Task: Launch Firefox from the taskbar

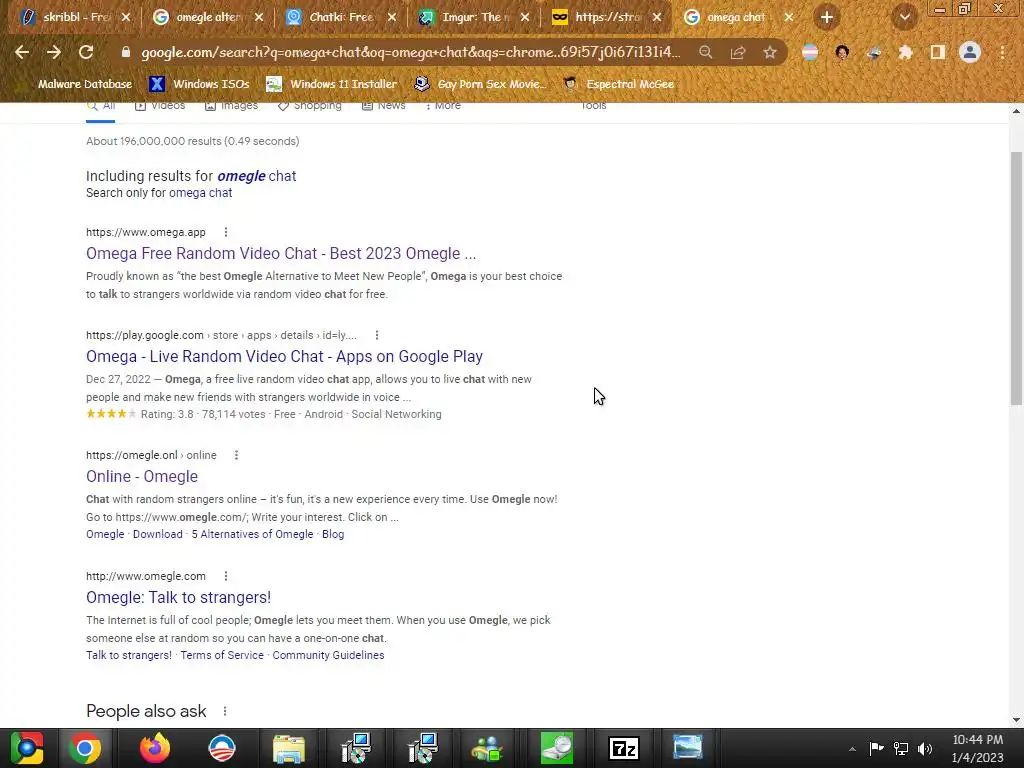Action: (x=154, y=748)
